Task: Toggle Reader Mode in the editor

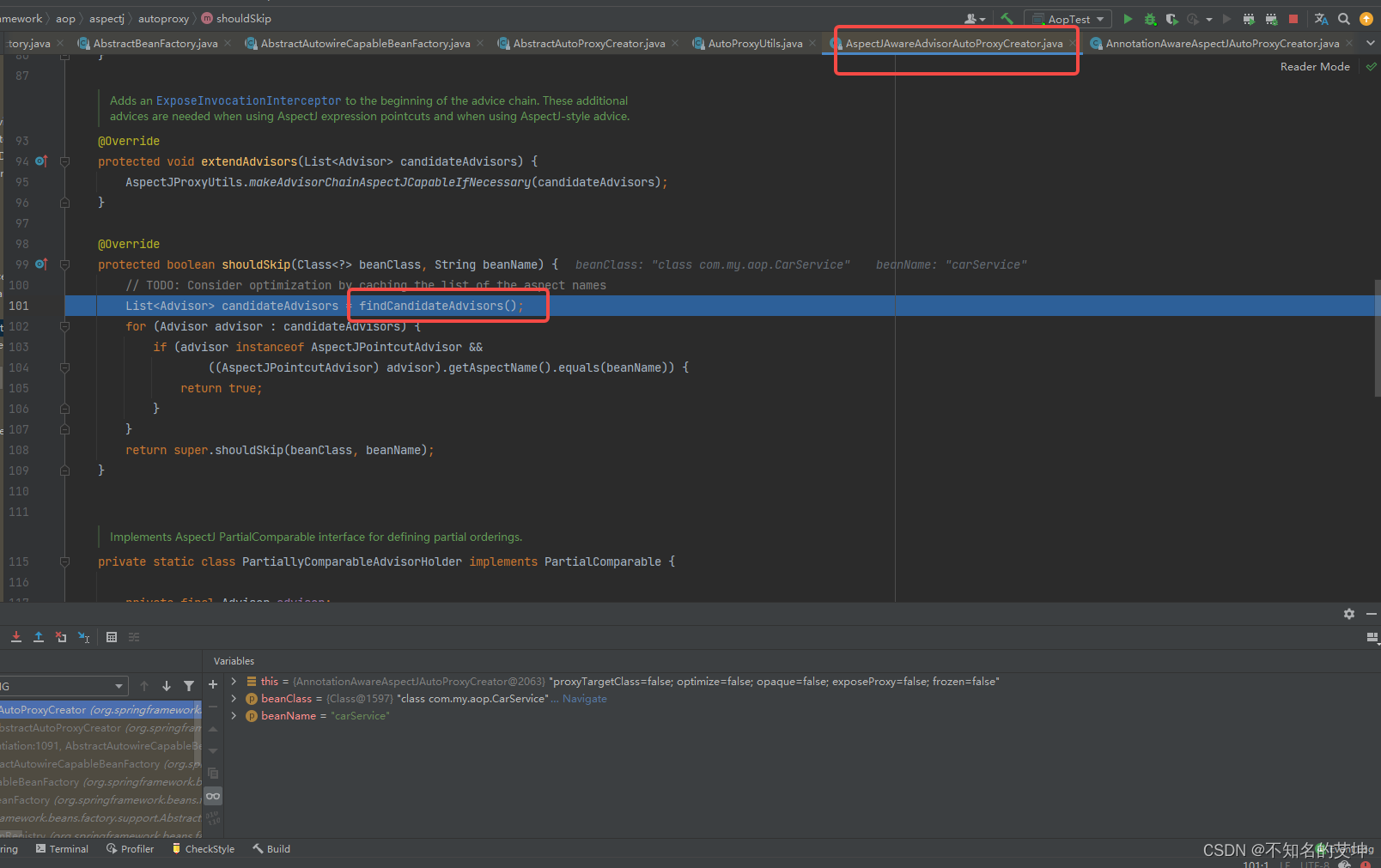Action: [1314, 67]
